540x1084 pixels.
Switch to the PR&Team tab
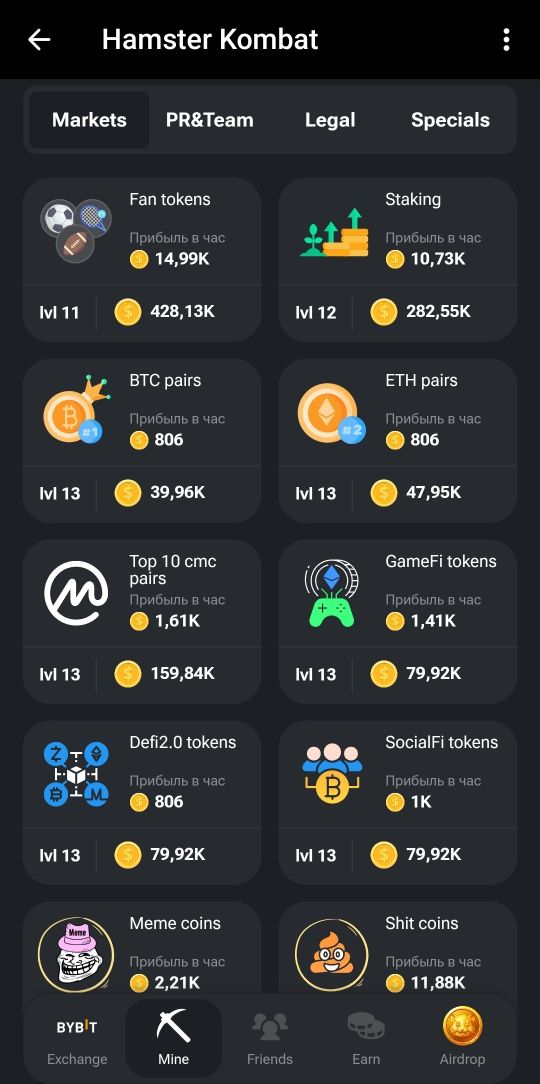click(x=210, y=120)
